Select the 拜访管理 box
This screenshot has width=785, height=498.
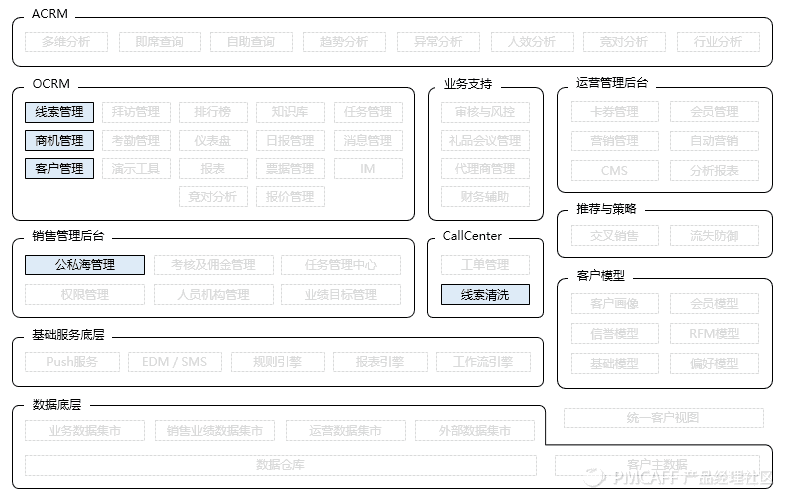[136, 112]
